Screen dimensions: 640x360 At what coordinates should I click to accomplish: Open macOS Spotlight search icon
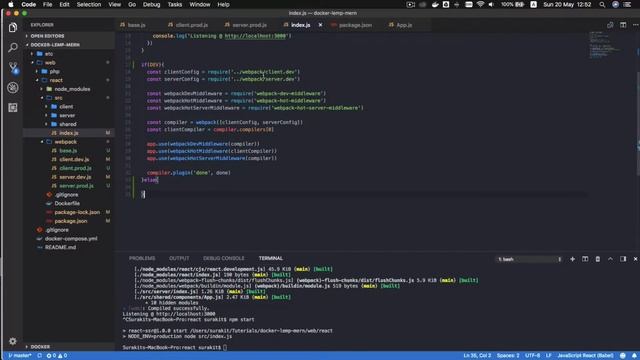[602, 4]
